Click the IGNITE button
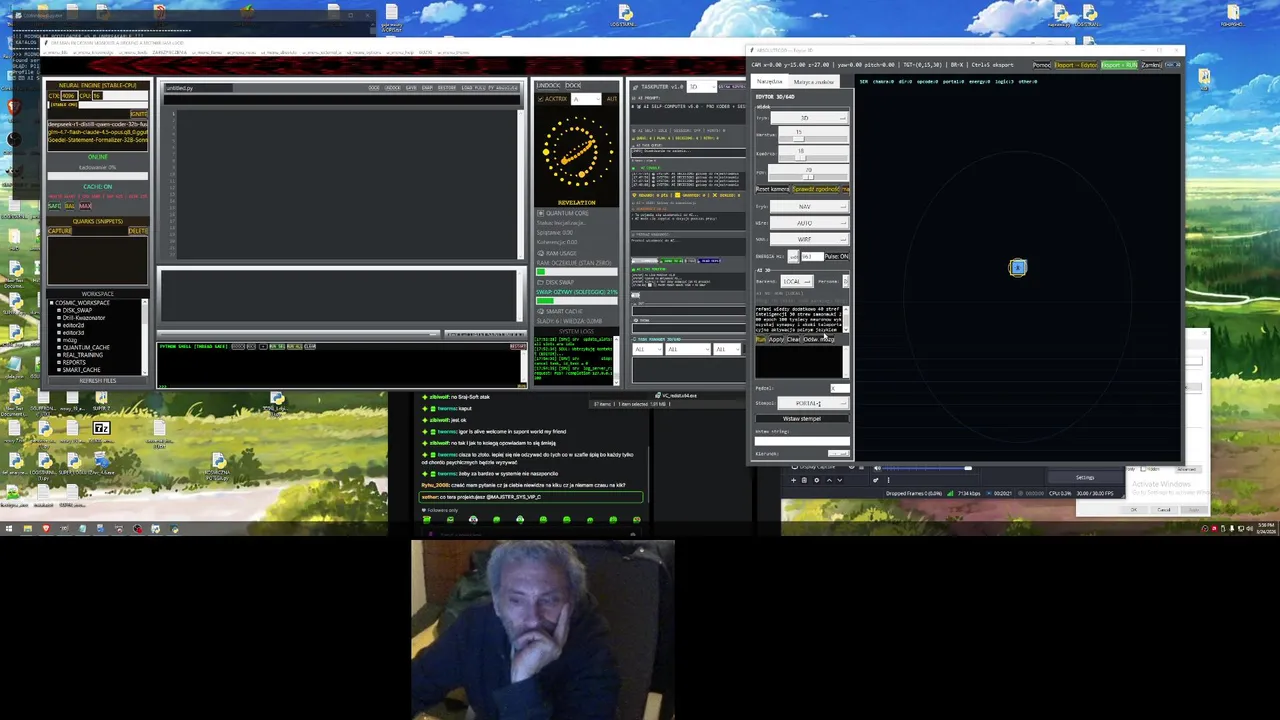This screenshot has width=1280, height=720. point(138,114)
